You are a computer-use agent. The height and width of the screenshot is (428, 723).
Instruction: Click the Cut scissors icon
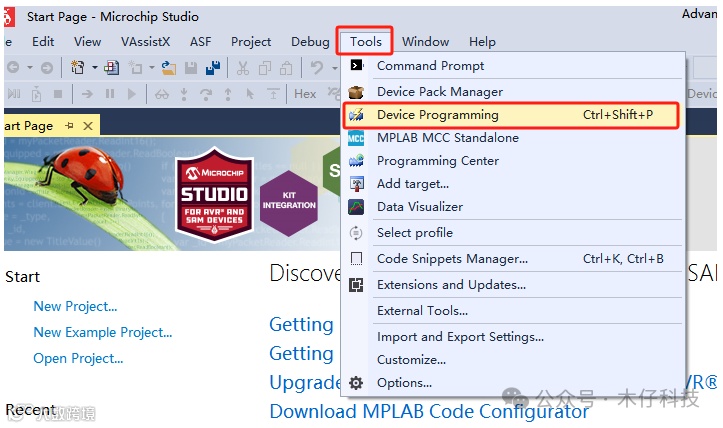(x=243, y=68)
